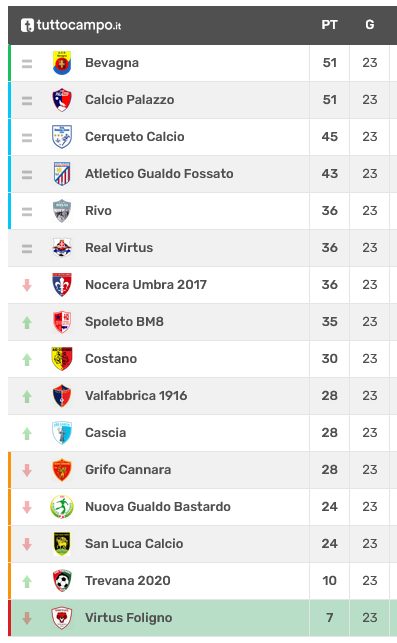Sort by the PT column header
397x643 pixels.
(329, 25)
